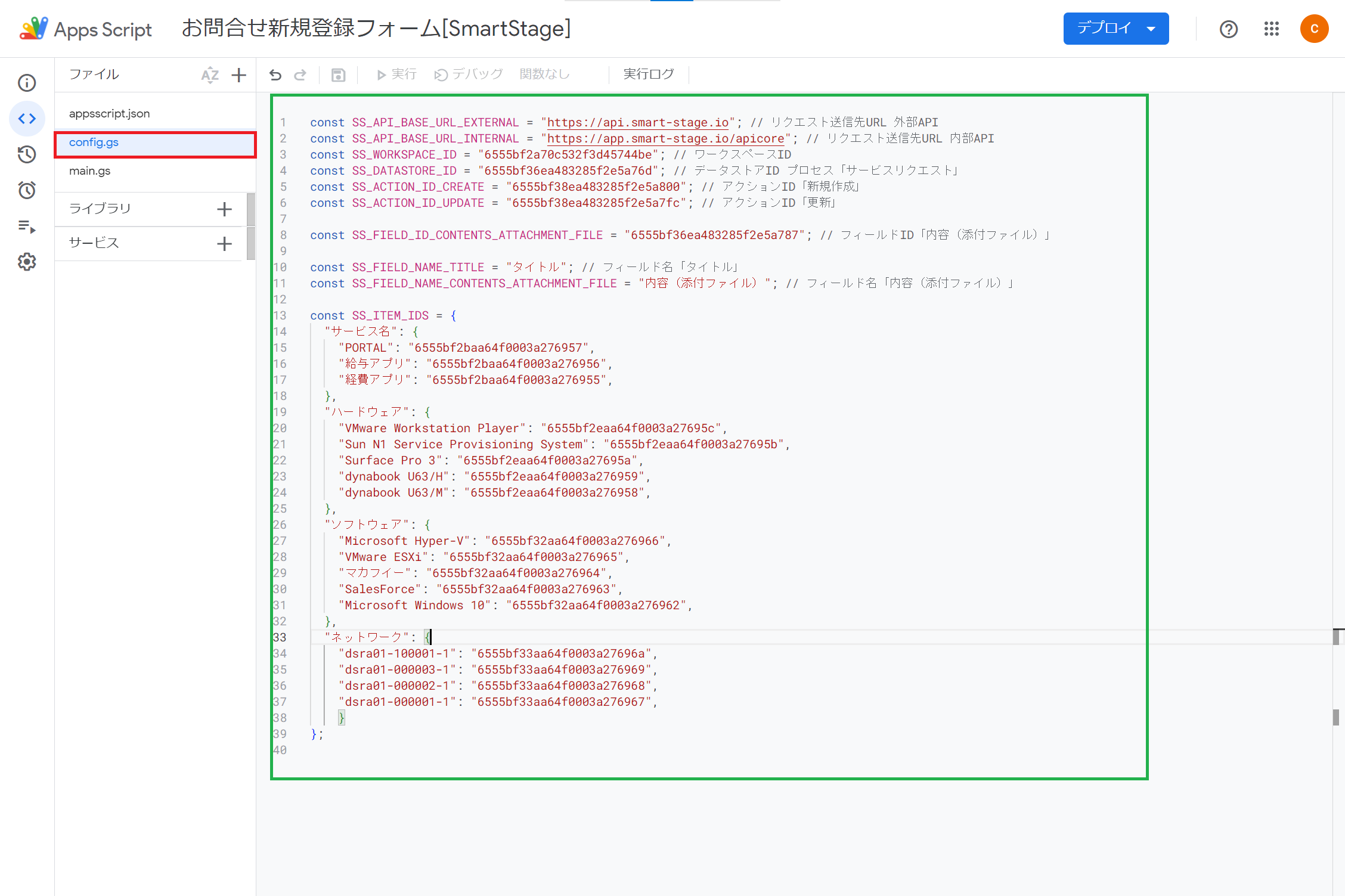
Task: Click "PORTAL" key in code
Action: point(366,348)
